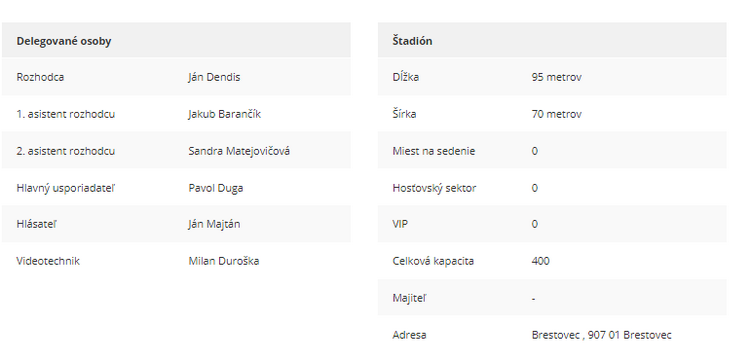Click the Hlavný usporiadateľ label
The width and height of the screenshot is (750, 362).
(66, 187)
